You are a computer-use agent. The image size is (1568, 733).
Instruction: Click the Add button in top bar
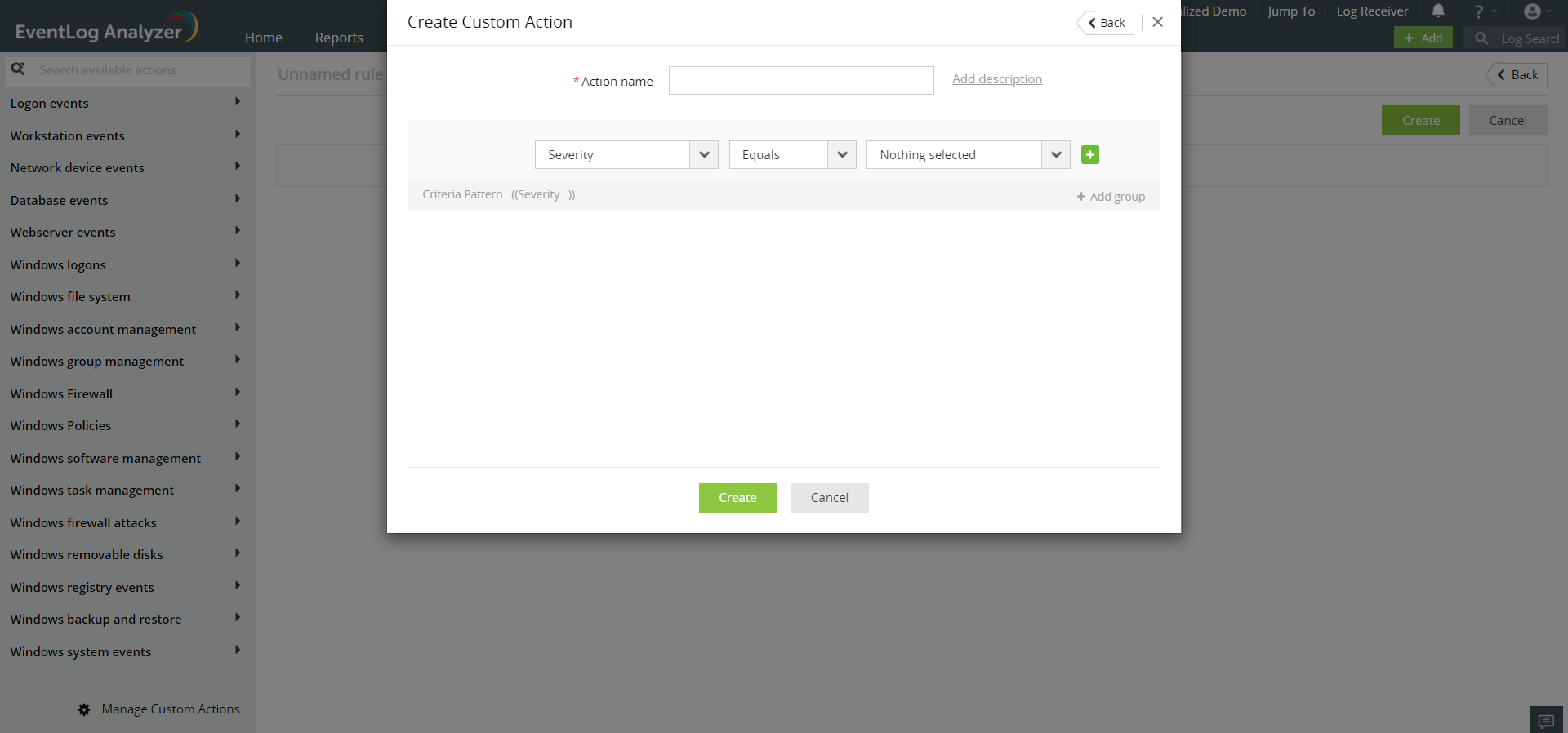click(1423, 38)
